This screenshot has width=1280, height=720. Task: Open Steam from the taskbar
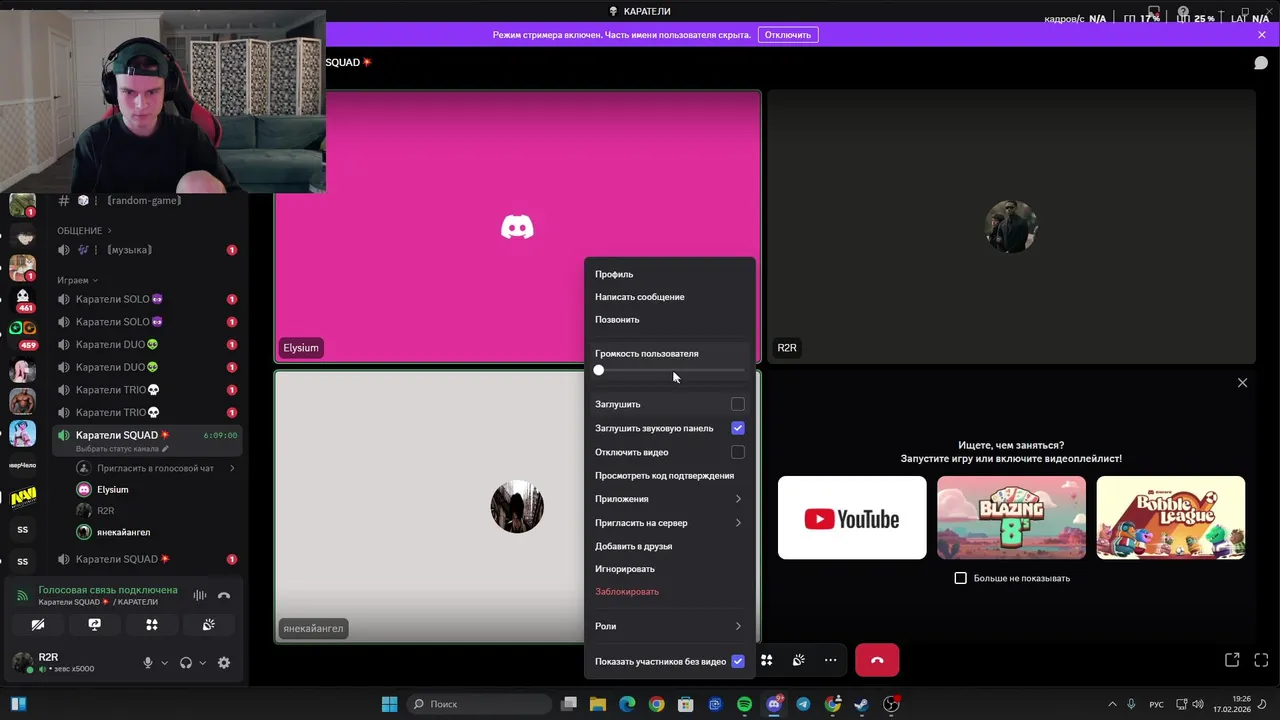[861, 704]
